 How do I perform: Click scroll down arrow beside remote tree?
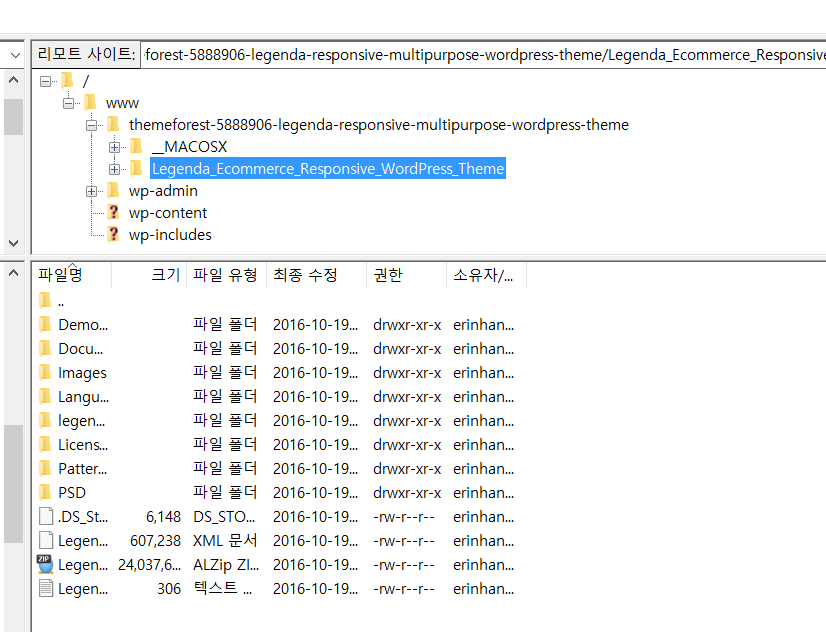(x=14, y=243)
